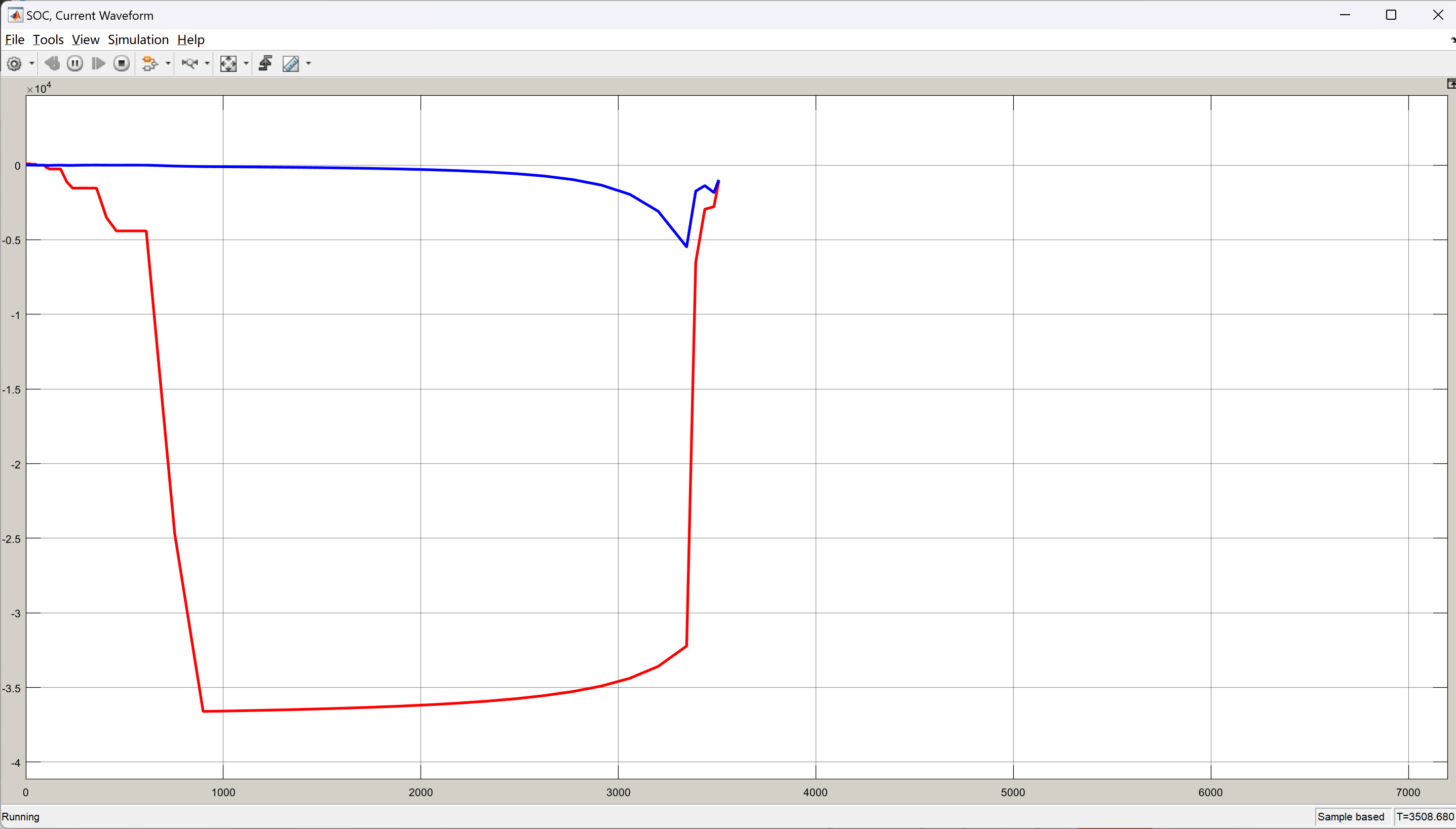1456x829 pixels.
Task: Select the Zoom X-axis tool
Action: tap(189, 63)
